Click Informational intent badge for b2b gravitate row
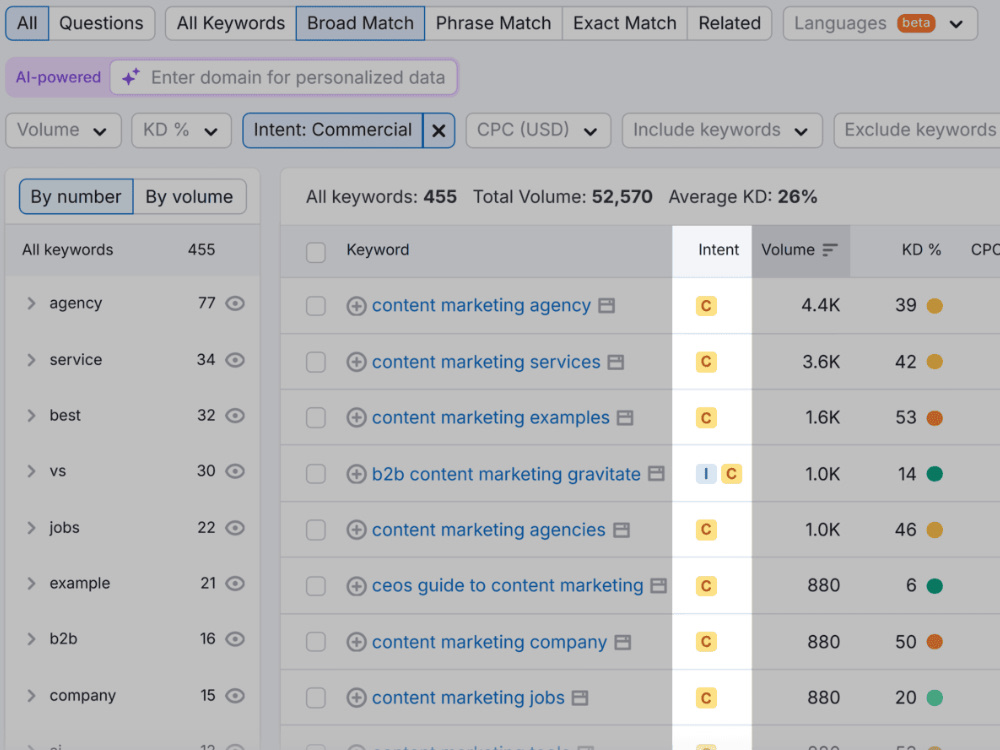This screenshot has width=1000, height=750. (x=706, y=474)
